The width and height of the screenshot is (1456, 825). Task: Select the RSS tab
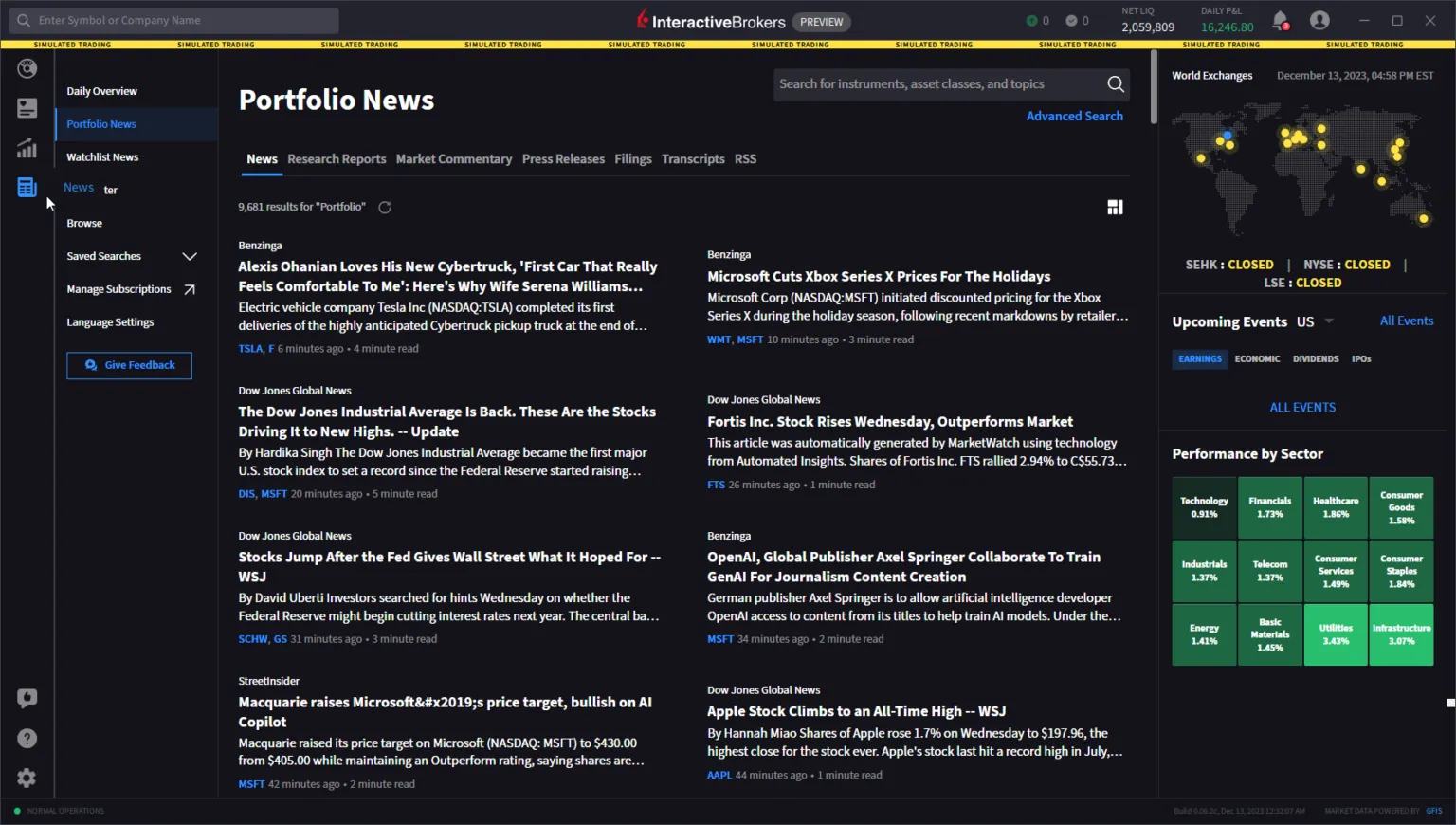745,159
